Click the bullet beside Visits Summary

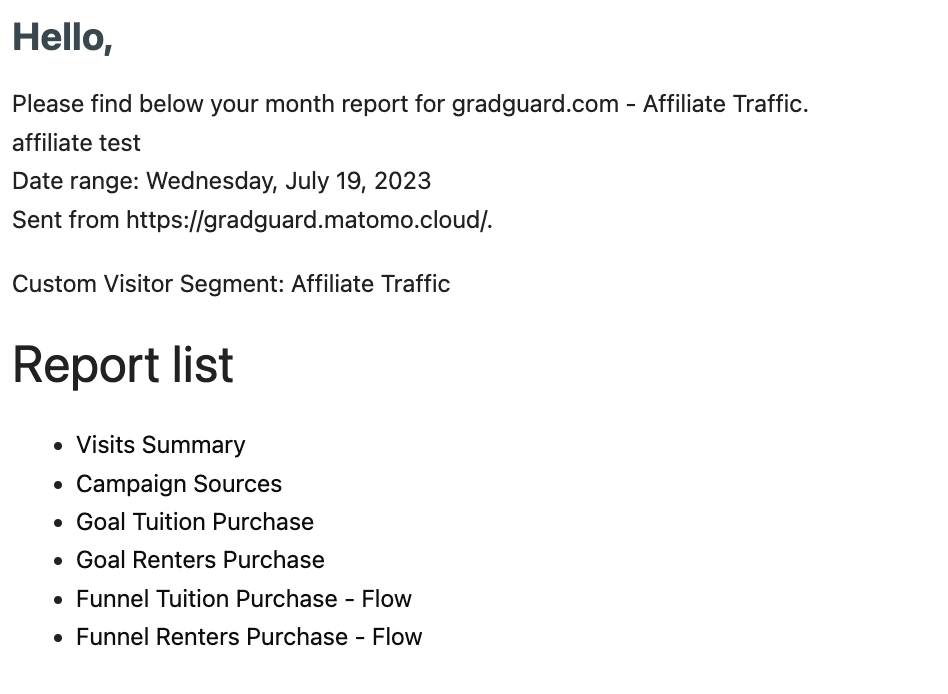pos(58,446)
